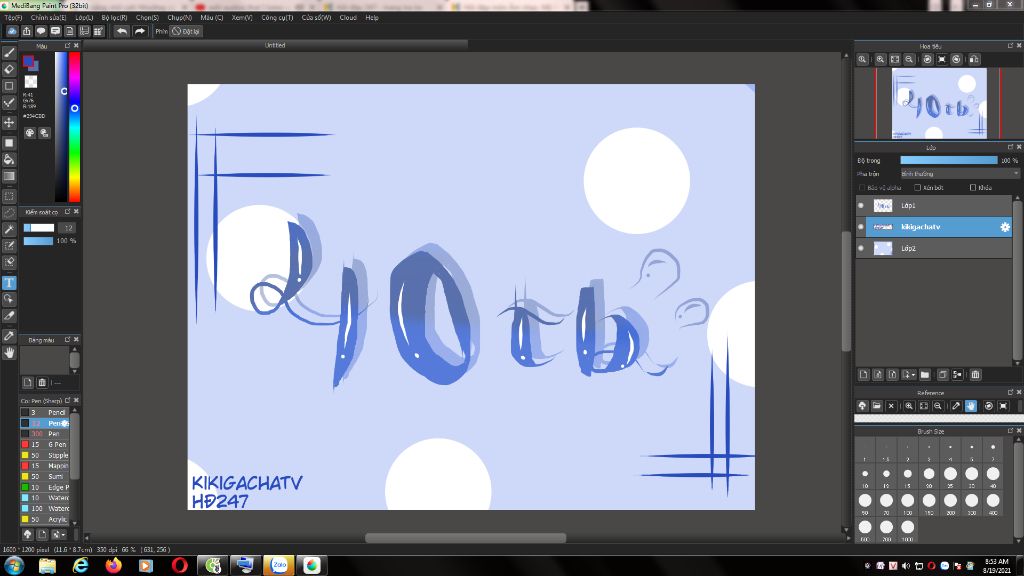Click the Đặt lại reset button
The height and width of the screenshot is (576, 1024).
click(187, 31)
